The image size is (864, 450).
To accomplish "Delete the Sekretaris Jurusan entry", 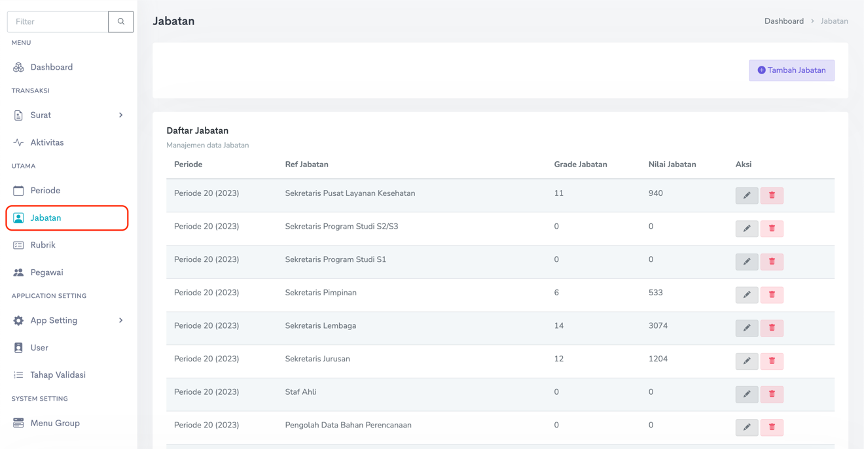I will click(x=771, y=360).
